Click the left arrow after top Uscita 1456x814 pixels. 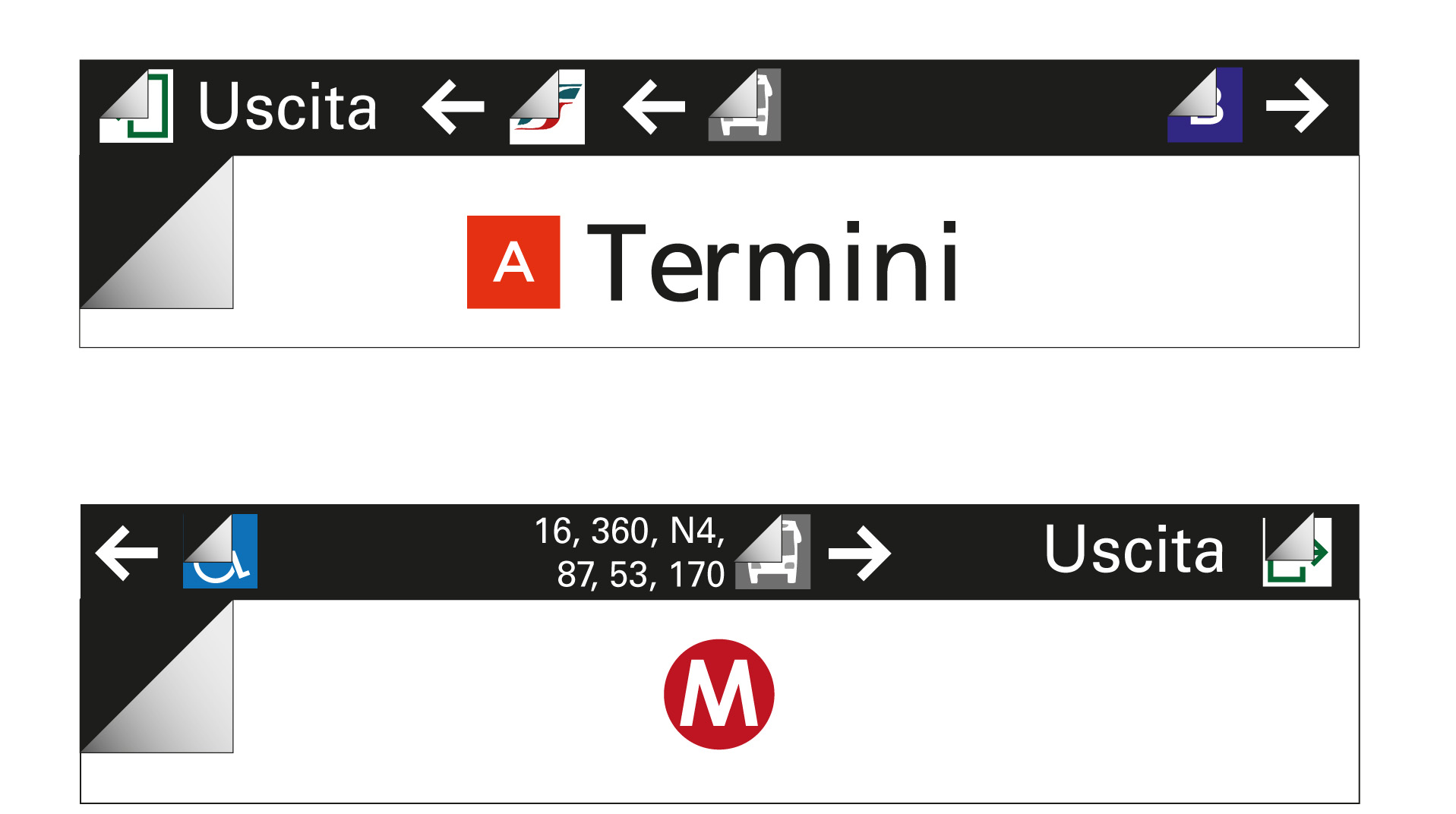[x=453, y=106]
